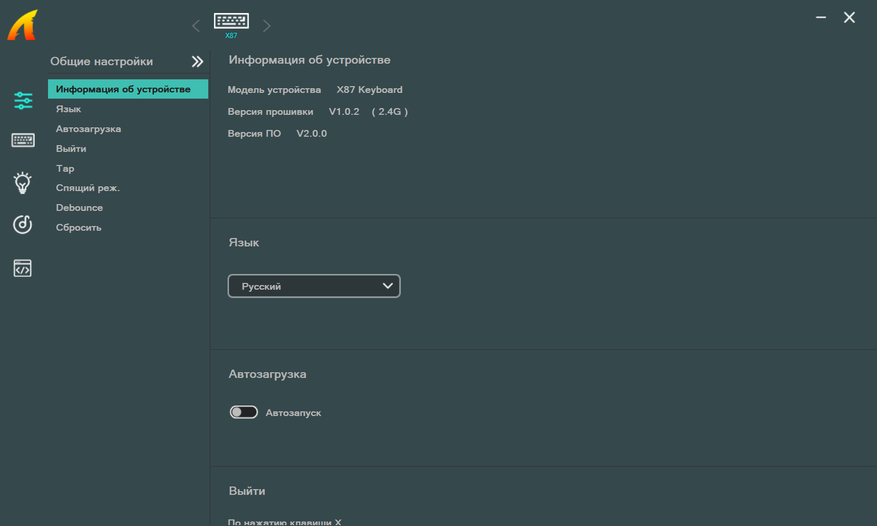
Task: Open general settings sliders icon in sidebar
Action: [23, 100]
